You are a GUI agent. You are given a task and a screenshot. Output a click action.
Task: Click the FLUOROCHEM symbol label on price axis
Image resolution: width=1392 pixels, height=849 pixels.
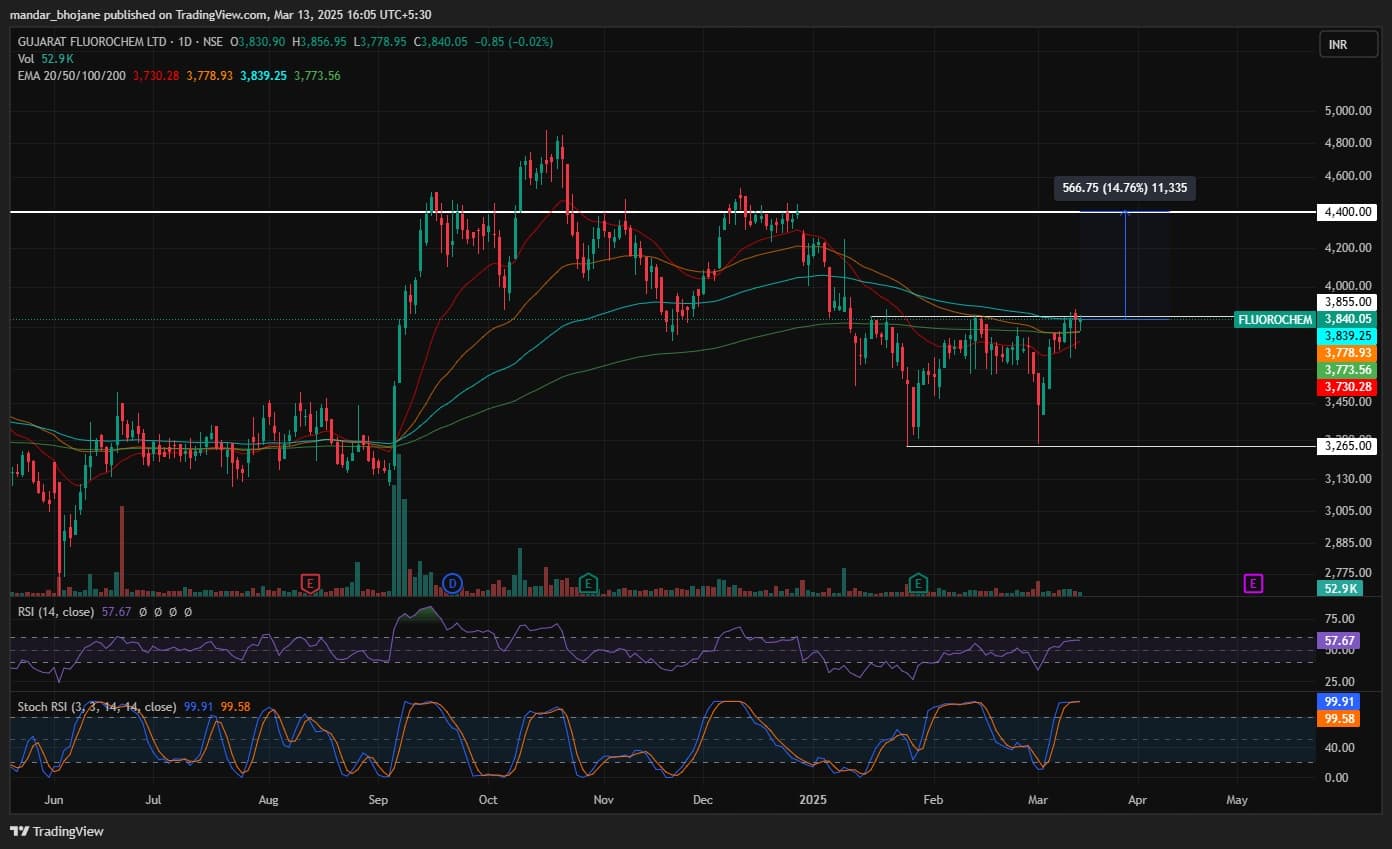[1275, 319]
